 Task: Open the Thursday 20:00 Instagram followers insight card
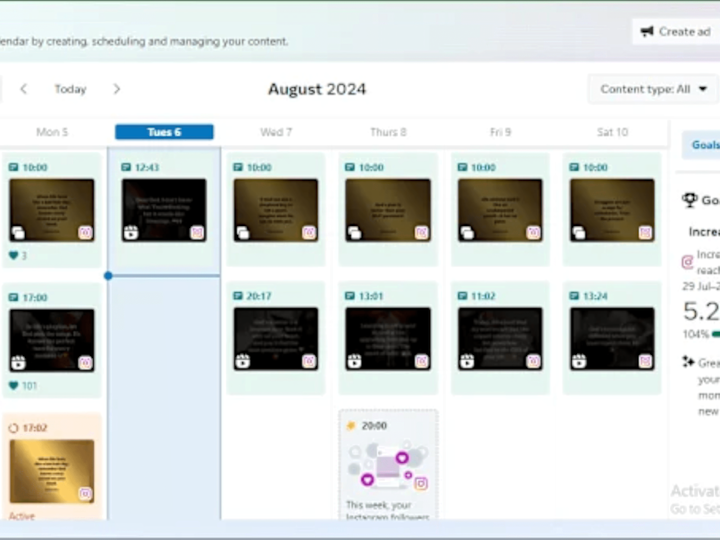click(388, 465)
